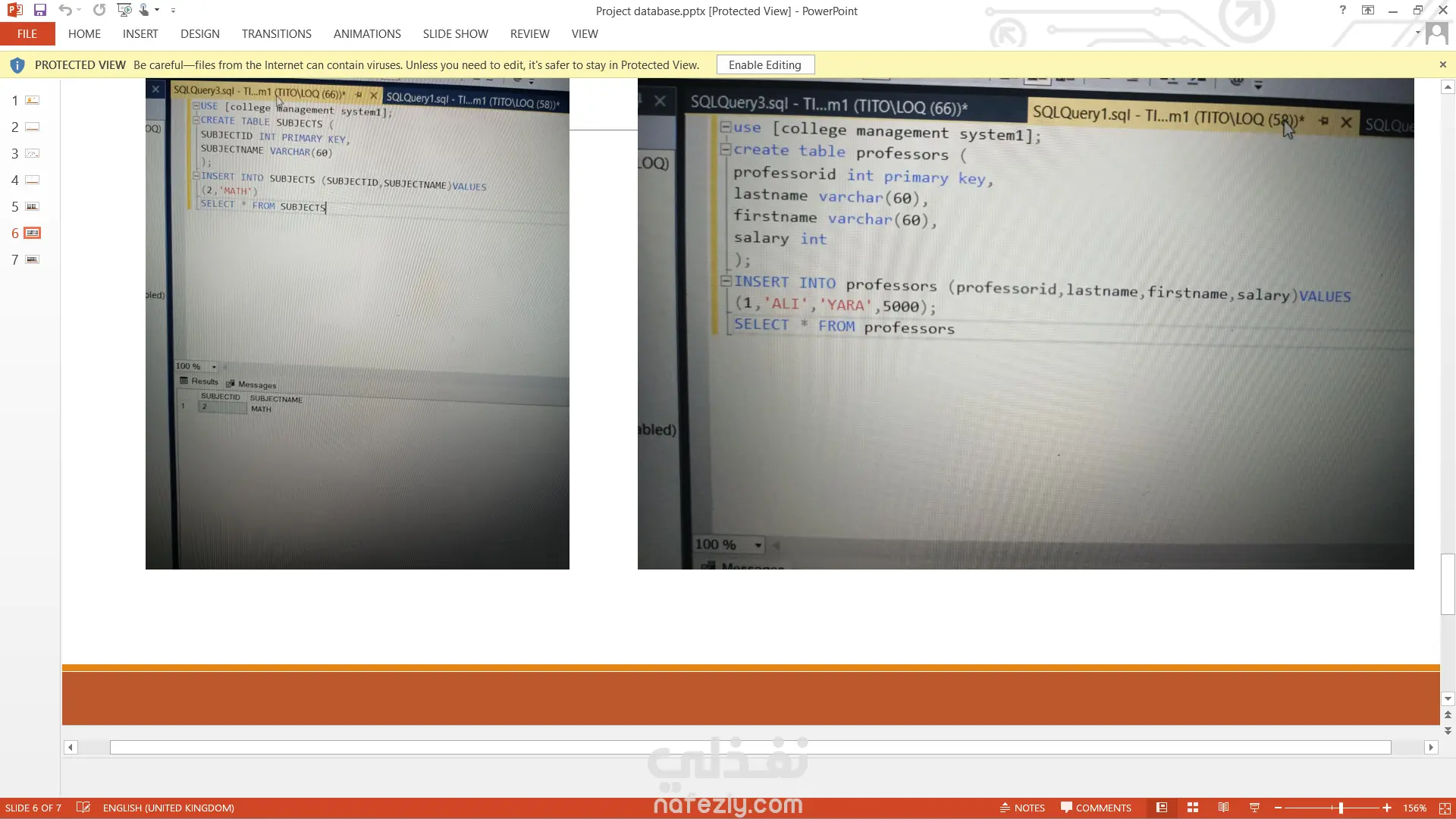Click Start From Beginning slideshow icon
This screenshot has height=819, width=1456.
click(x=124, y=11)
